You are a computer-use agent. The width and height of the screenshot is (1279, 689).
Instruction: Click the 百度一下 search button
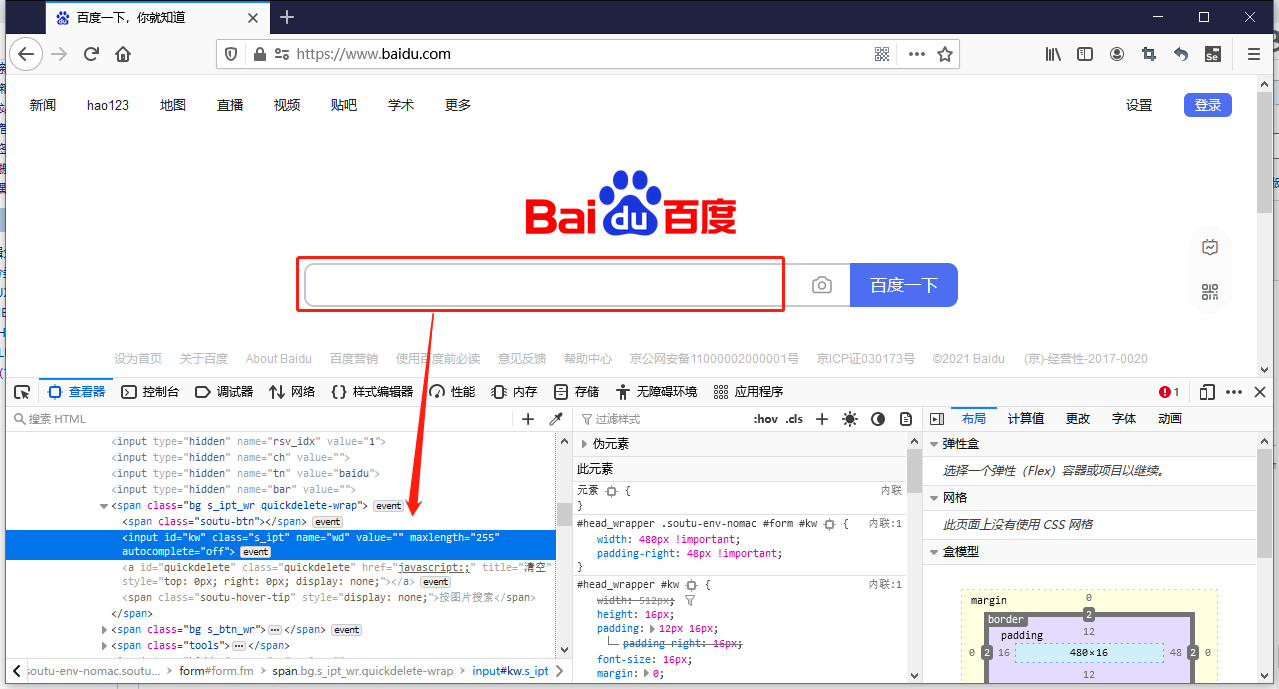904,285
